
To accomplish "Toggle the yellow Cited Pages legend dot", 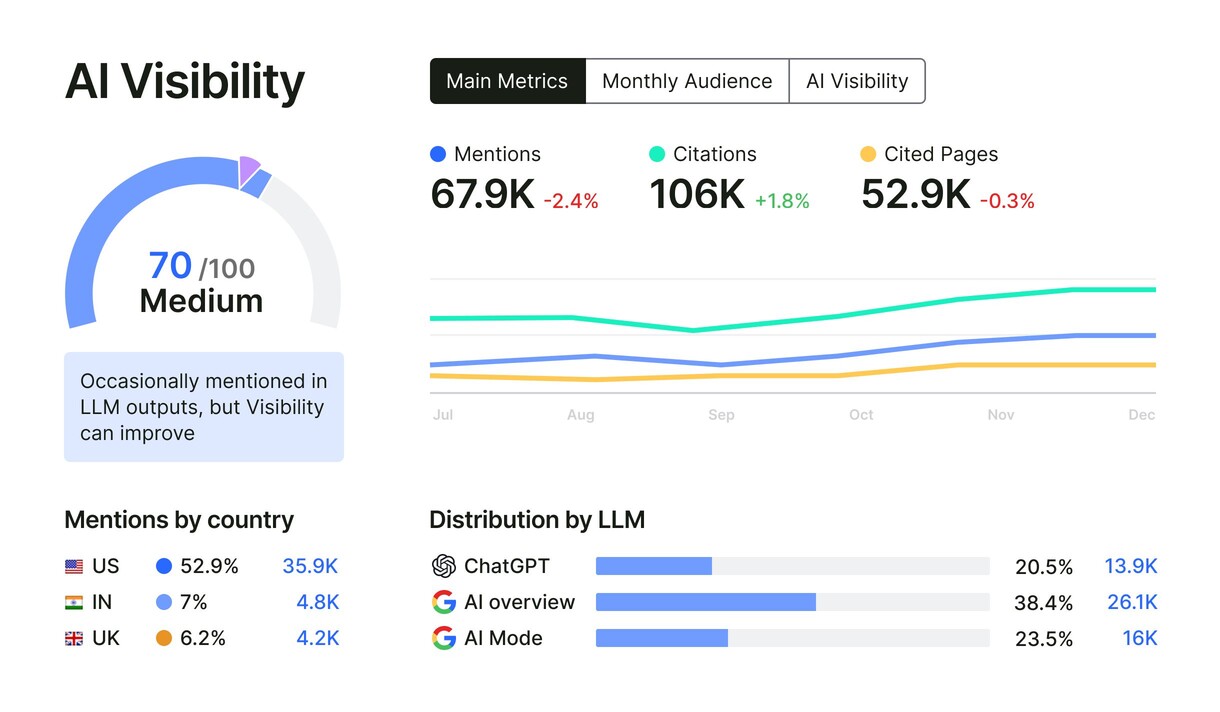I will click(868, 154).
